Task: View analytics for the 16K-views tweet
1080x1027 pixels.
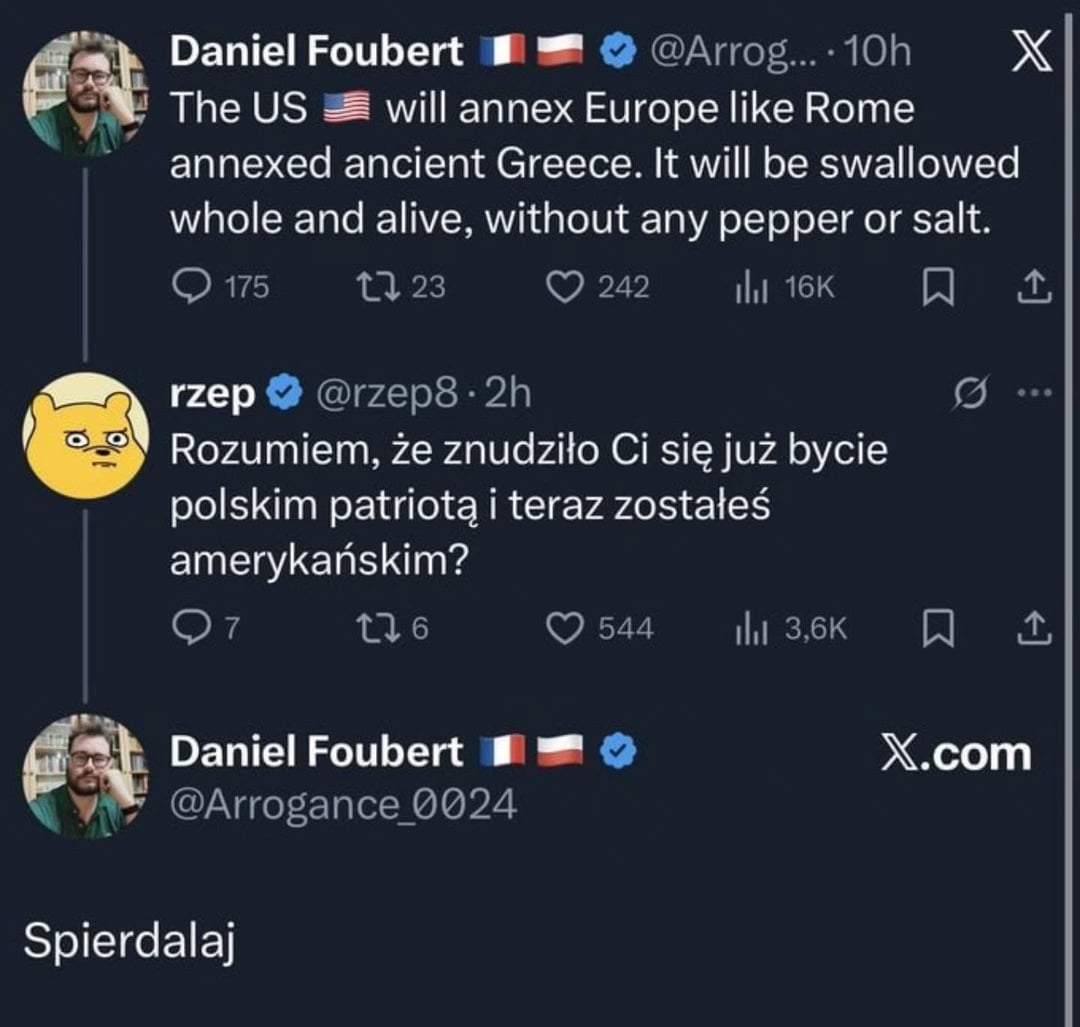Action: pyautogui.click(x=751, y=287)
